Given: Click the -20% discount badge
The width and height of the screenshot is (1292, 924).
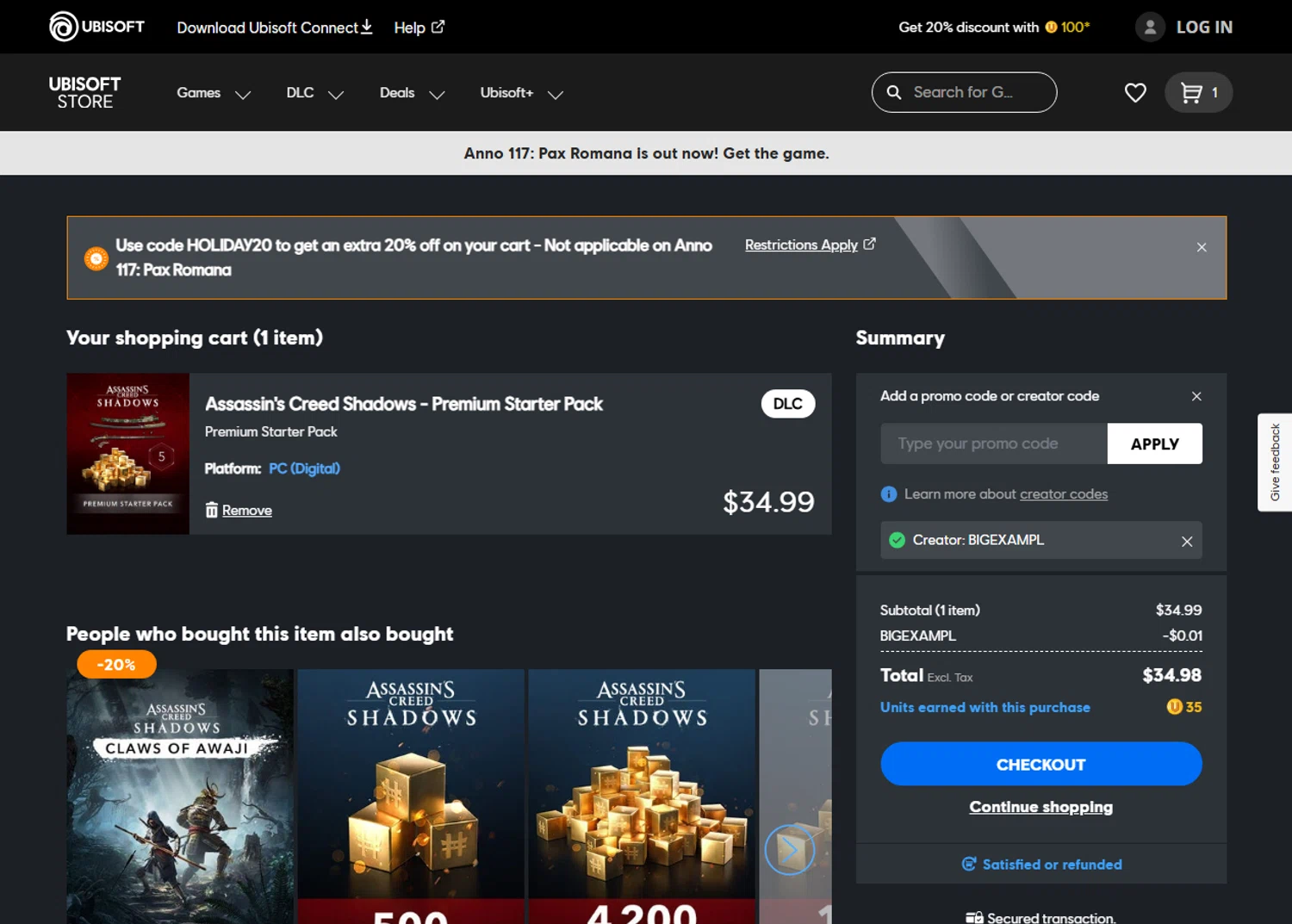Looking at the screenshot, I should (116, 664).
